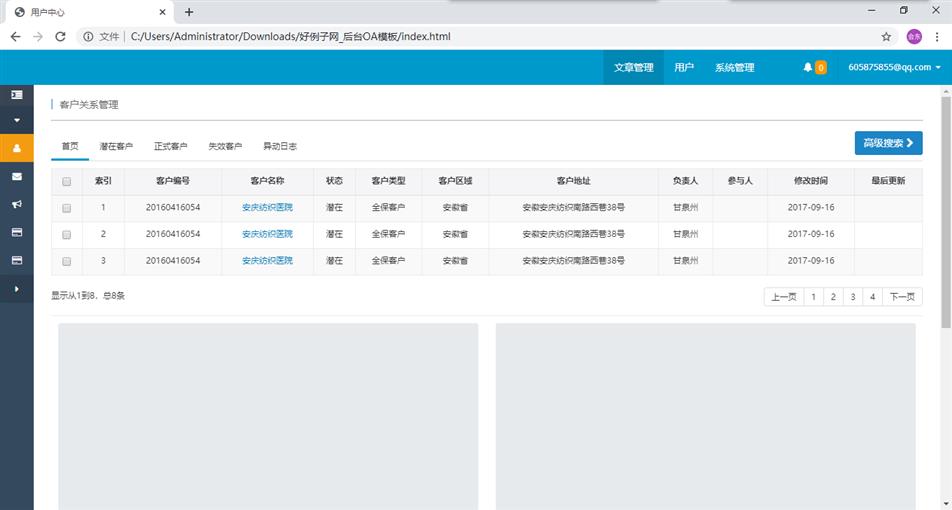Screen dimensions: 952x510
Task: Open the 605875855@qq.com account dropdown
Action: pos(894,68)
